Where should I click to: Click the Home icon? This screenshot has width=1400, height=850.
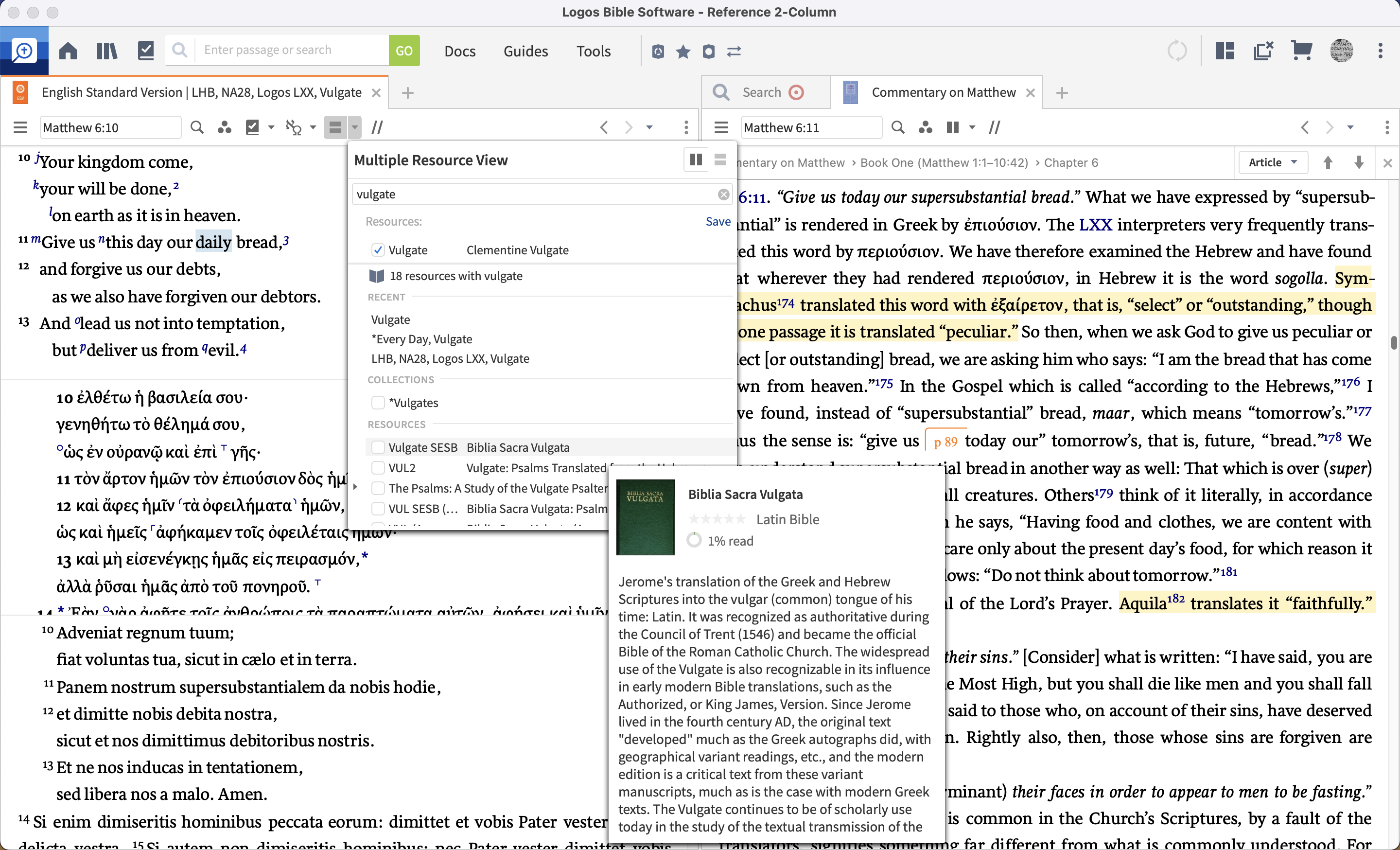[68, 51]
